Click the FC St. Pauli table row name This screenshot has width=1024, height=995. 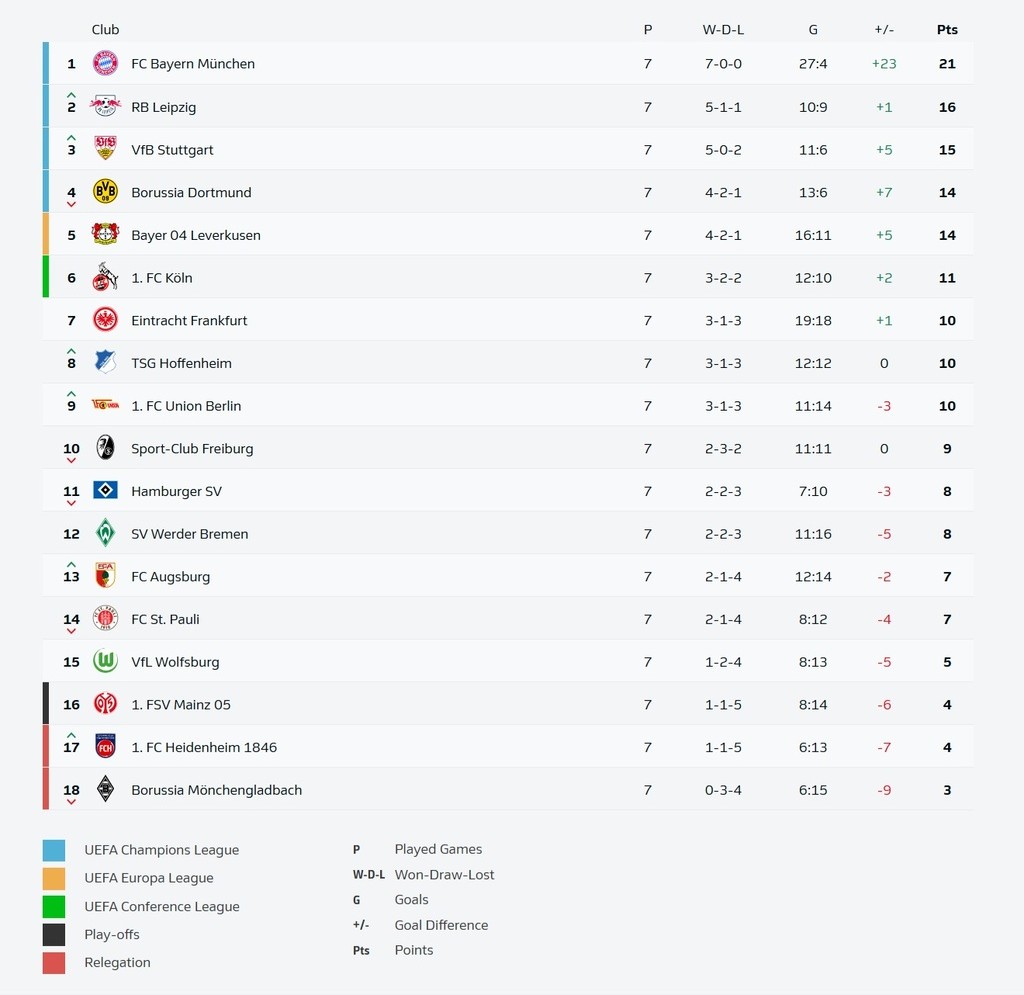tap(165, 619)
